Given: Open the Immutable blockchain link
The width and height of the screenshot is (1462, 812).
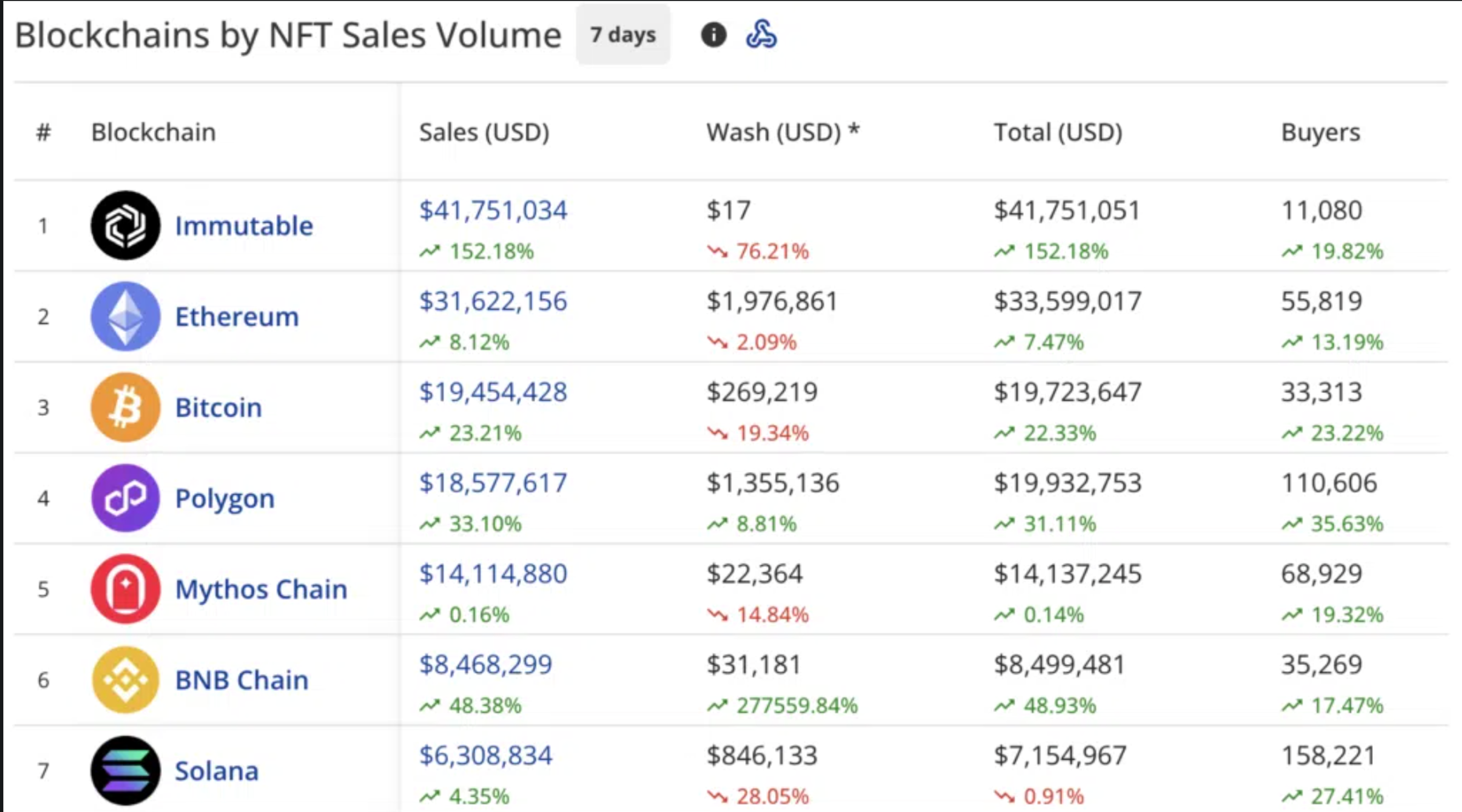Looking at the screenshot, I should (244, 226).
